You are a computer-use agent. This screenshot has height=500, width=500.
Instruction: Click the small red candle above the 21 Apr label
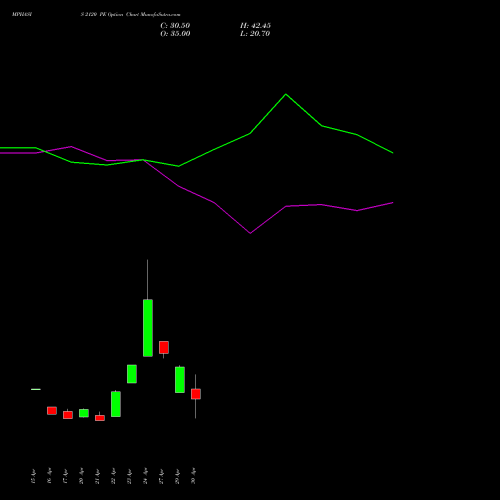[100, 418]
